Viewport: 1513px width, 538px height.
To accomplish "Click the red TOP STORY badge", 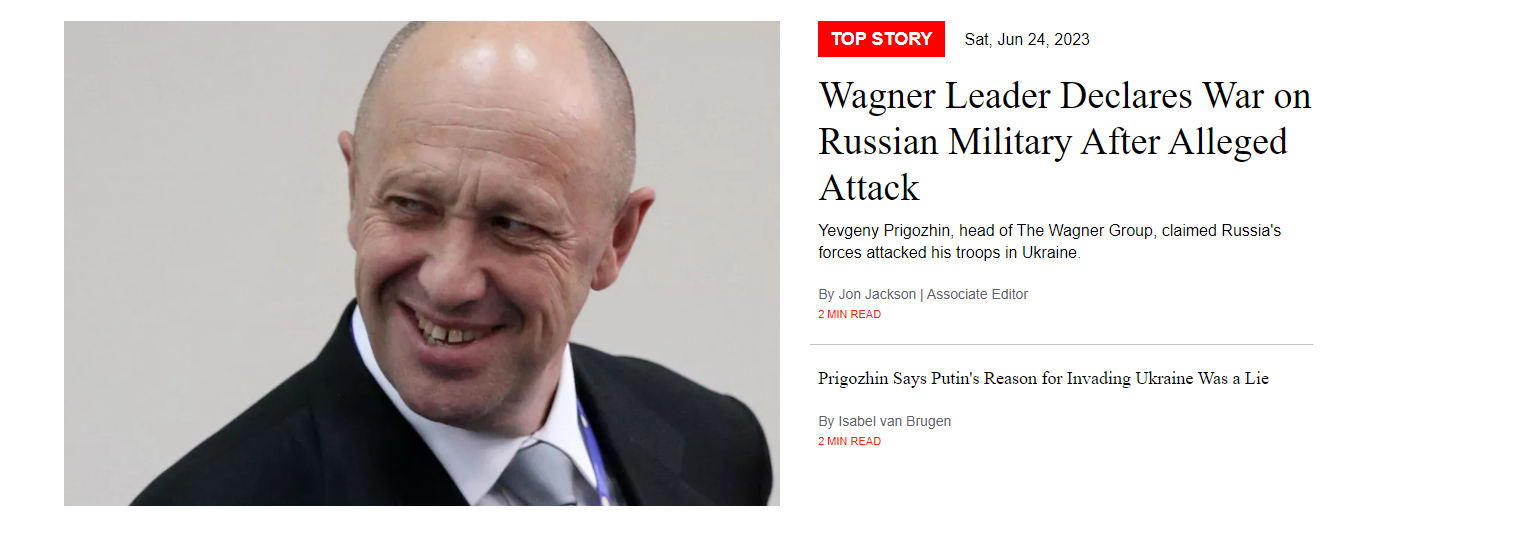I will pos(881,39).
